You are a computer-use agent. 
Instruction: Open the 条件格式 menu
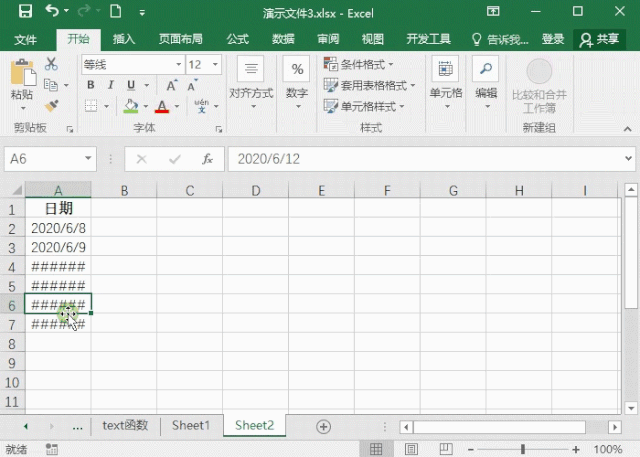point(358,64)
